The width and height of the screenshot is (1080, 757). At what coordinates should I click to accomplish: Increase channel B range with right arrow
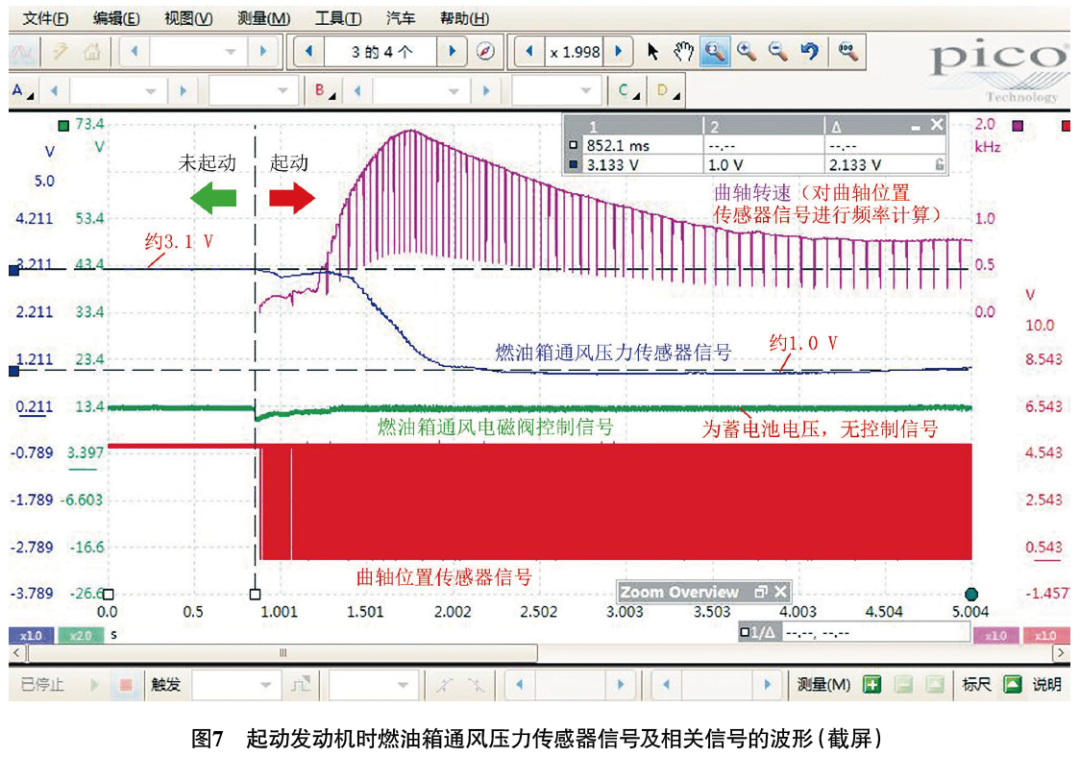pos(486,91)
